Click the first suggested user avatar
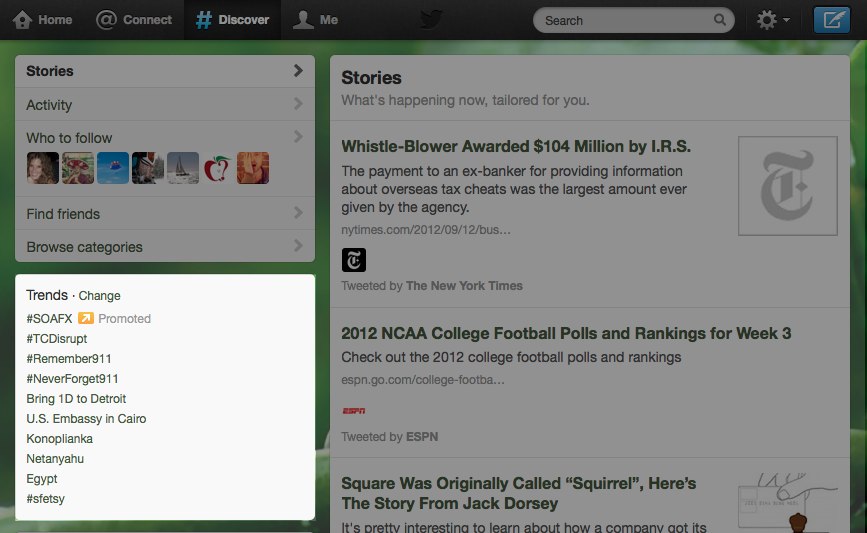The width and height of the screenshot is (867, 533). click(x=43, y=168)
